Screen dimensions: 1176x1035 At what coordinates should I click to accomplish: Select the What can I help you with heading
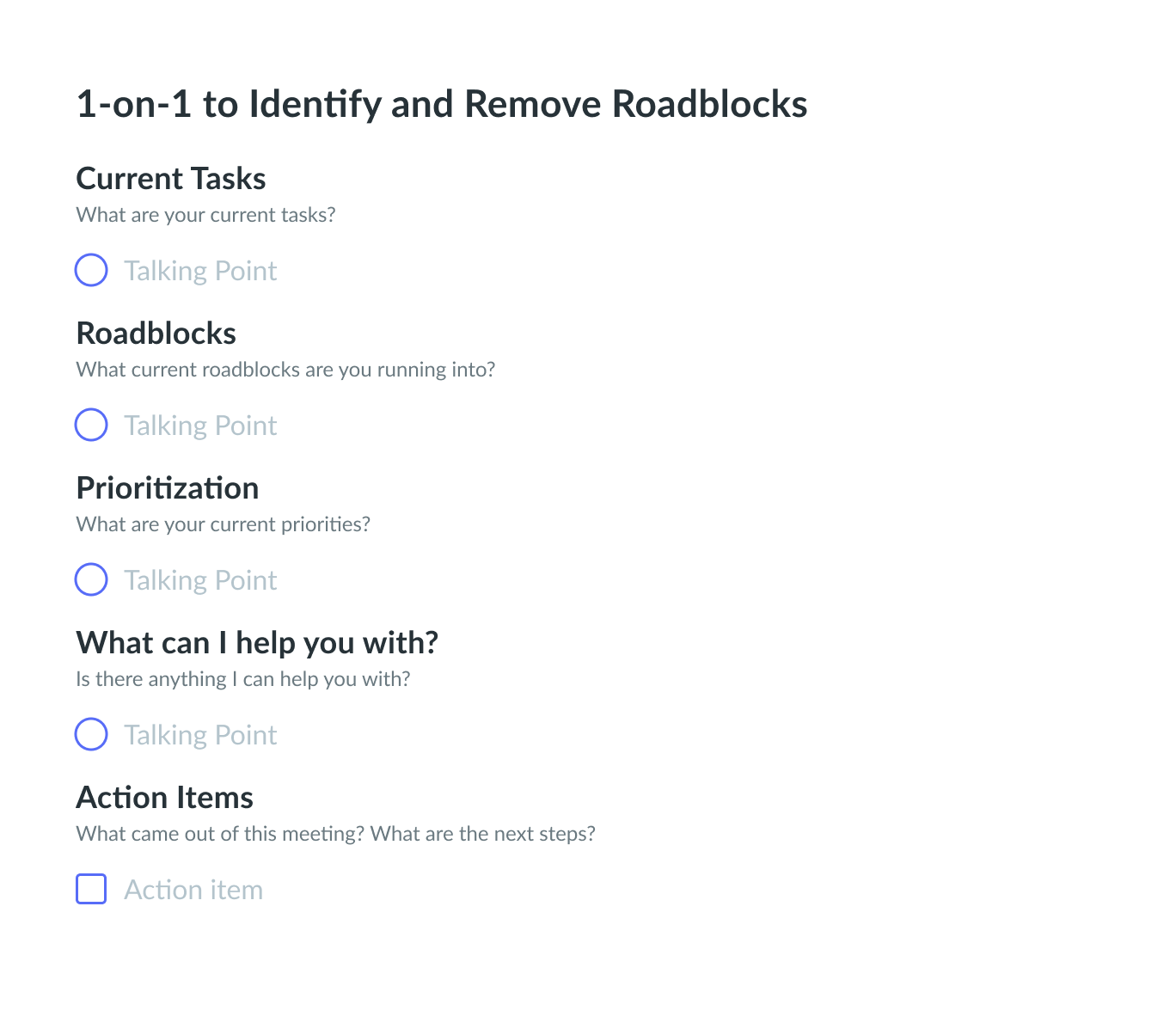click(257, 643)
